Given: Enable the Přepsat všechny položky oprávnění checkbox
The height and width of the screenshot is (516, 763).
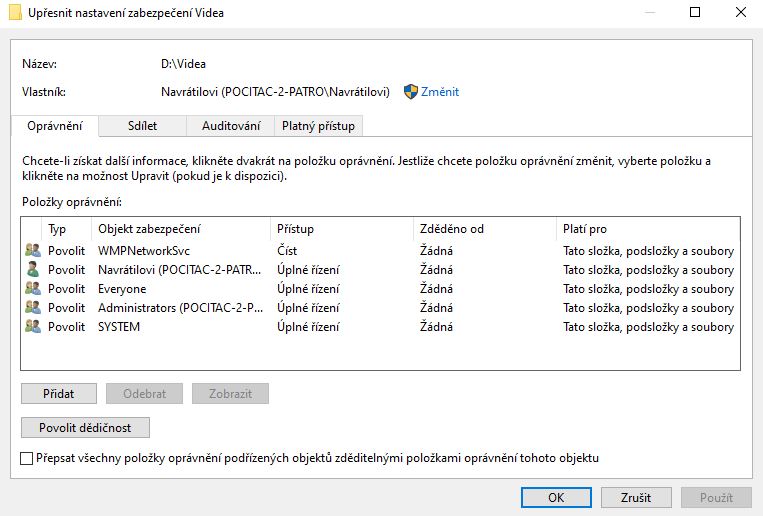Looking at the screenshot, I should point(27,458).
